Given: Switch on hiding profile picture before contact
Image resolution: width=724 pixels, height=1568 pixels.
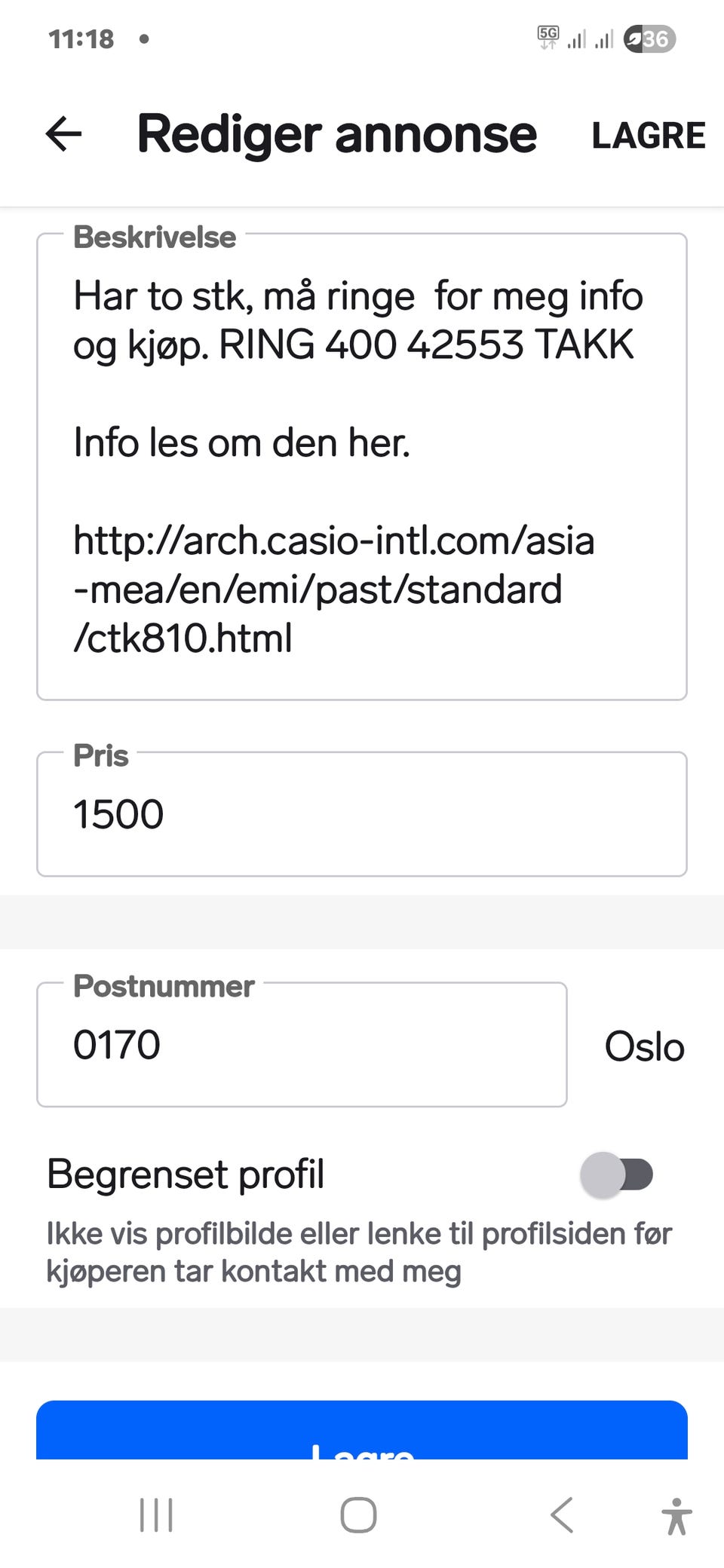Looking at the screenshot, I should coord(618,1174).
